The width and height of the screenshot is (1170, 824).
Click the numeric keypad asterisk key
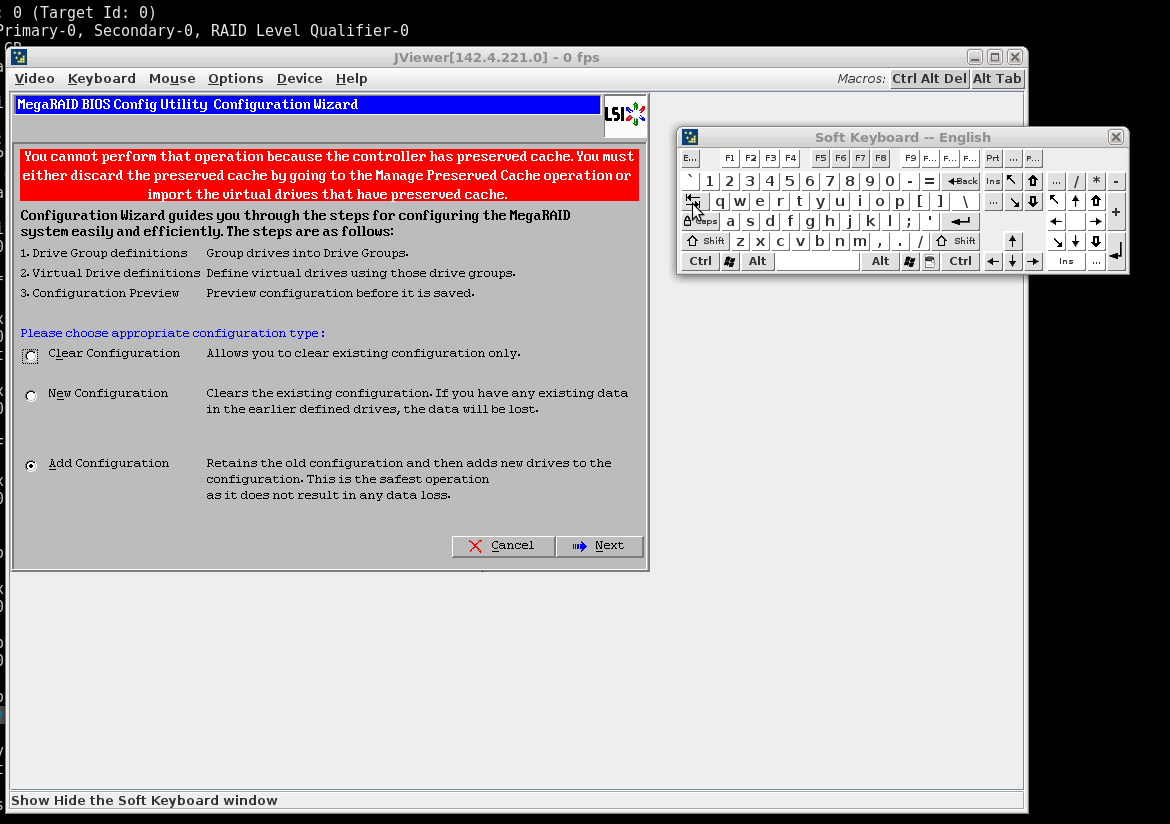pyautogui.click(x=1096, y=181)
